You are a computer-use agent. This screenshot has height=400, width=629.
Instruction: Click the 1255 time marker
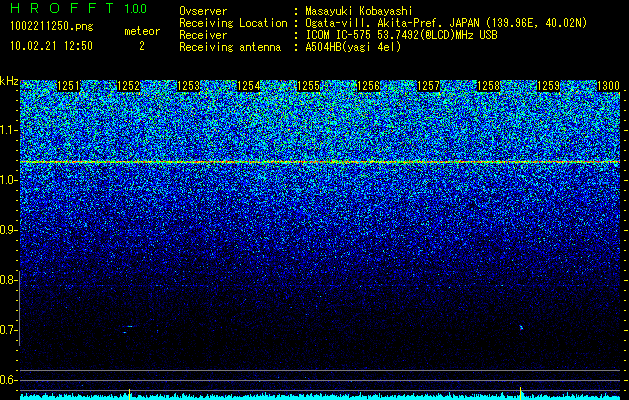pyautogui.click(x=308, y=86)
